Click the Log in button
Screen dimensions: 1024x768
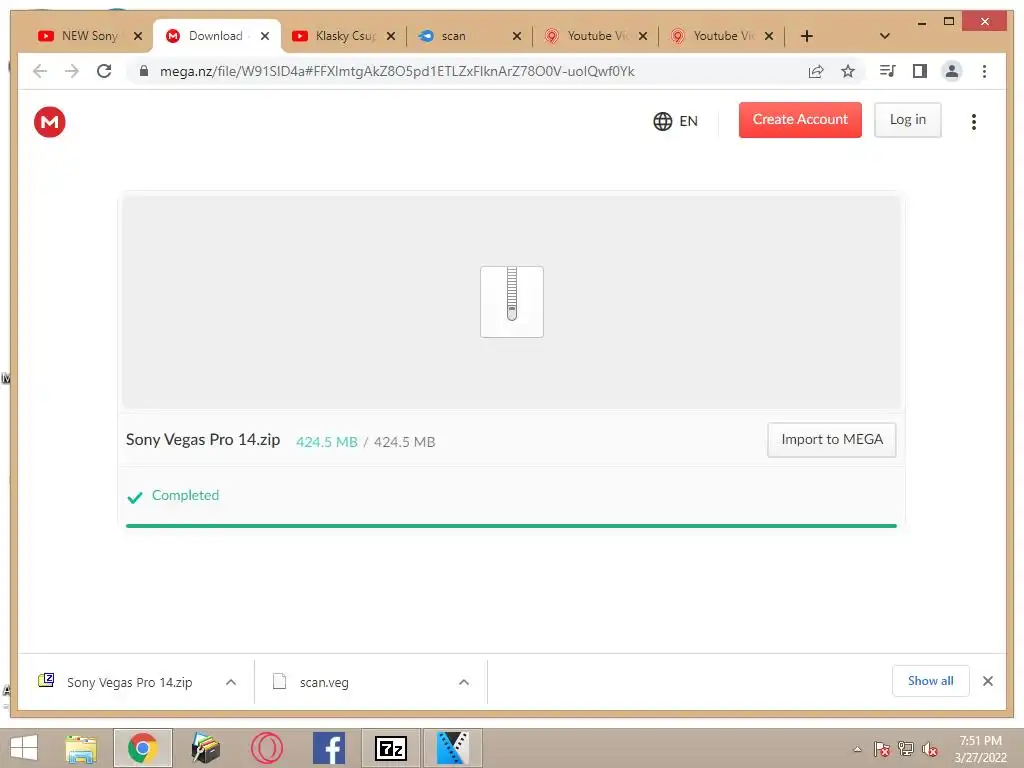click(908, 120)
